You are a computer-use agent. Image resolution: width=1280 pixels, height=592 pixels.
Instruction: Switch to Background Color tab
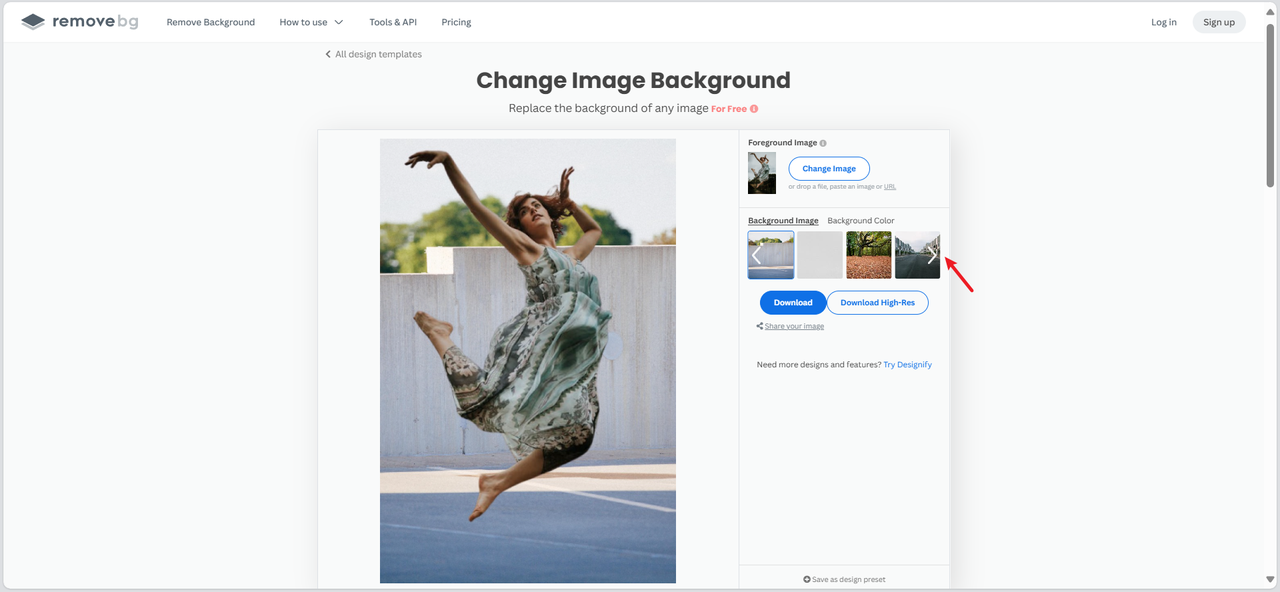point(861,220)
